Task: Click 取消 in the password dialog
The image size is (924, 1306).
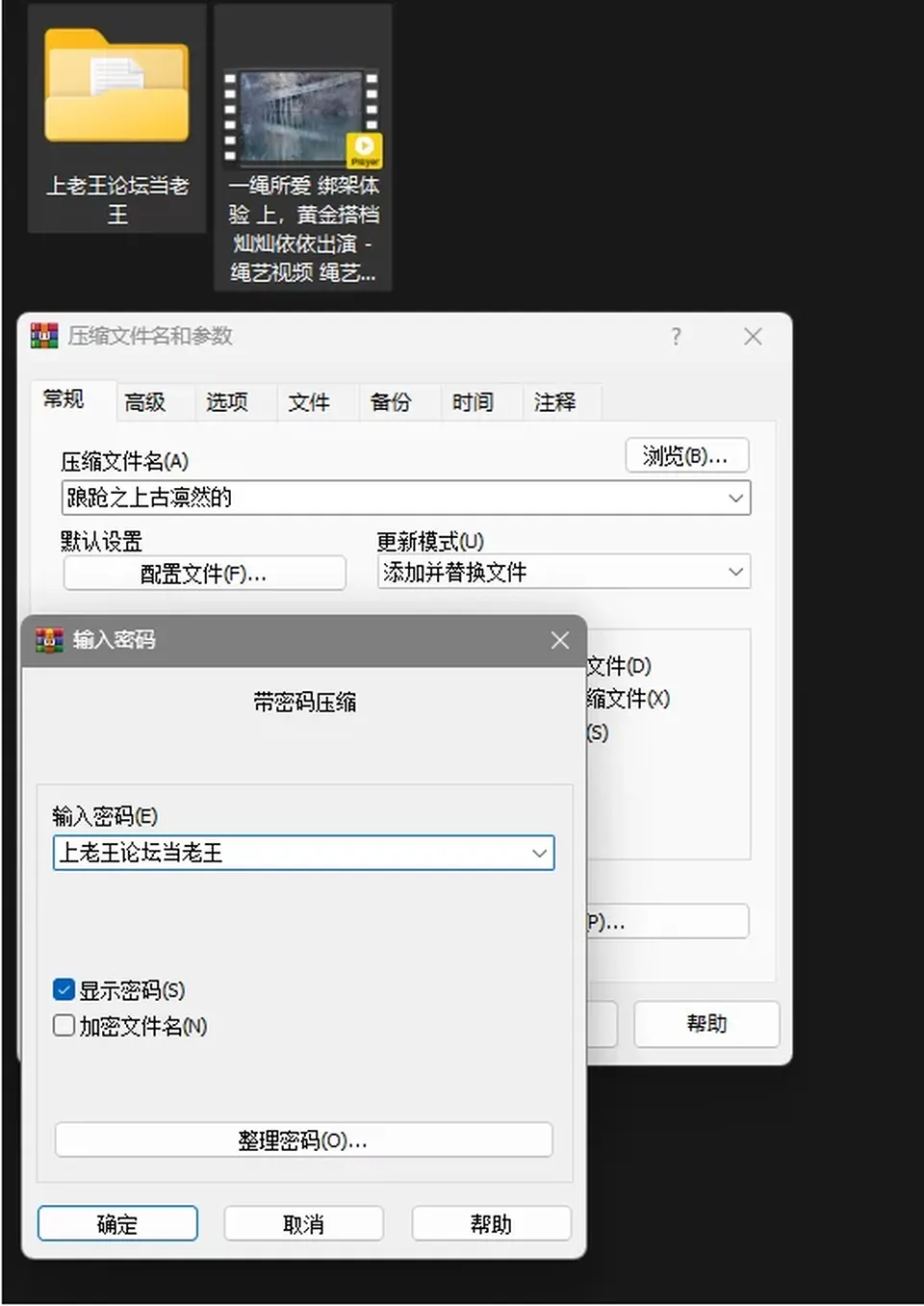Action: (x=304, y=1224)
